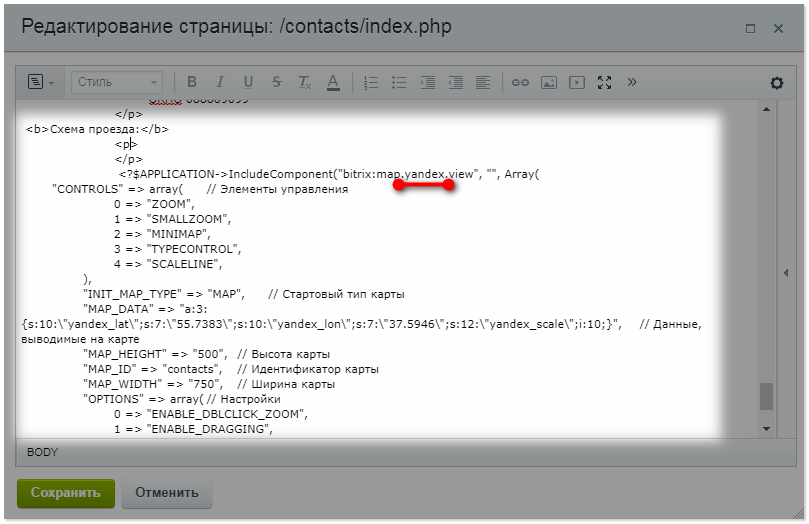Insert an image
Screen dimensions: 809x524
[x=548, y=83]
